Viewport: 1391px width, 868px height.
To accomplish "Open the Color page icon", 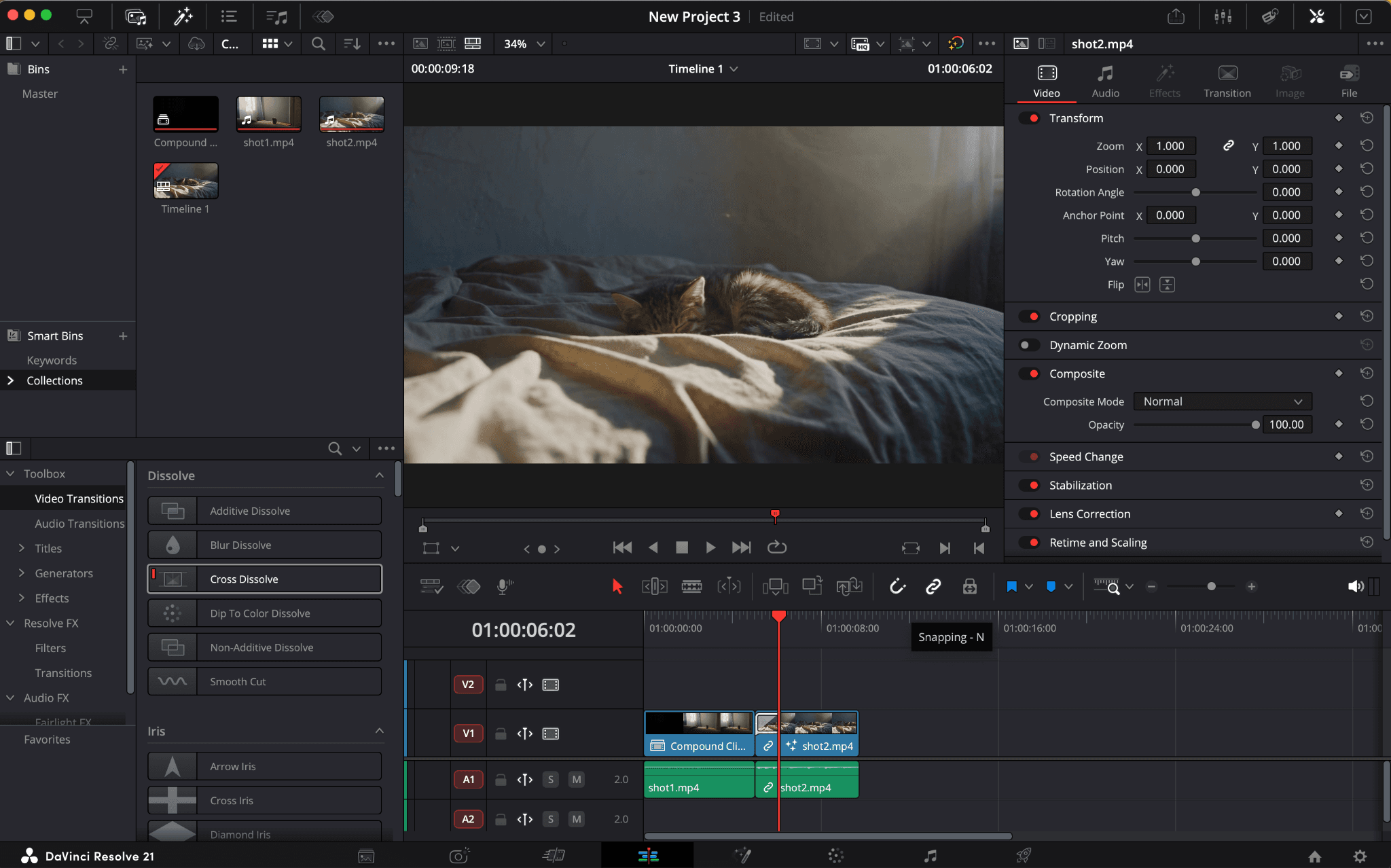I will 836,856.
